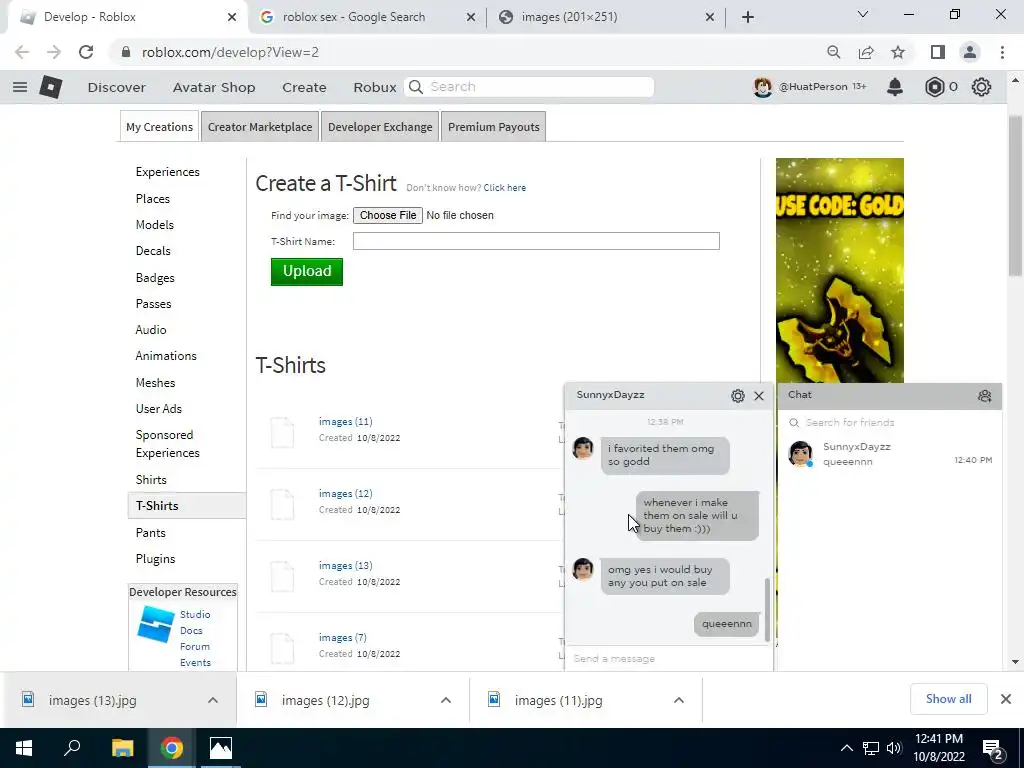Click the chat conversation scrollbar
The height and width of the screenshot is (768, 1024).
[x=767, y=609]
